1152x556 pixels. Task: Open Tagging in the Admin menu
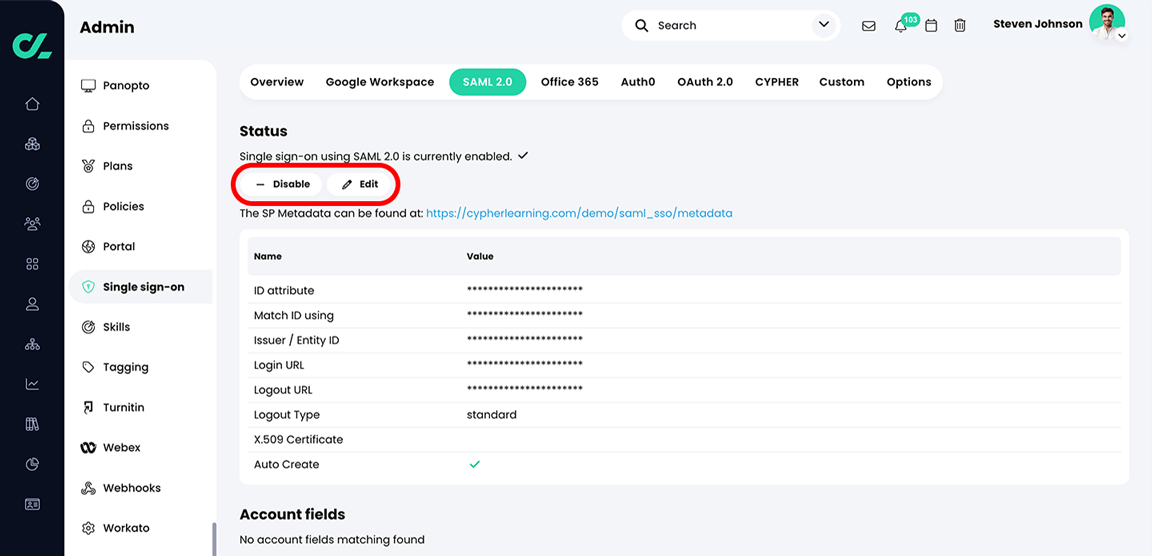pyautogui.click(x=125, y=367)
